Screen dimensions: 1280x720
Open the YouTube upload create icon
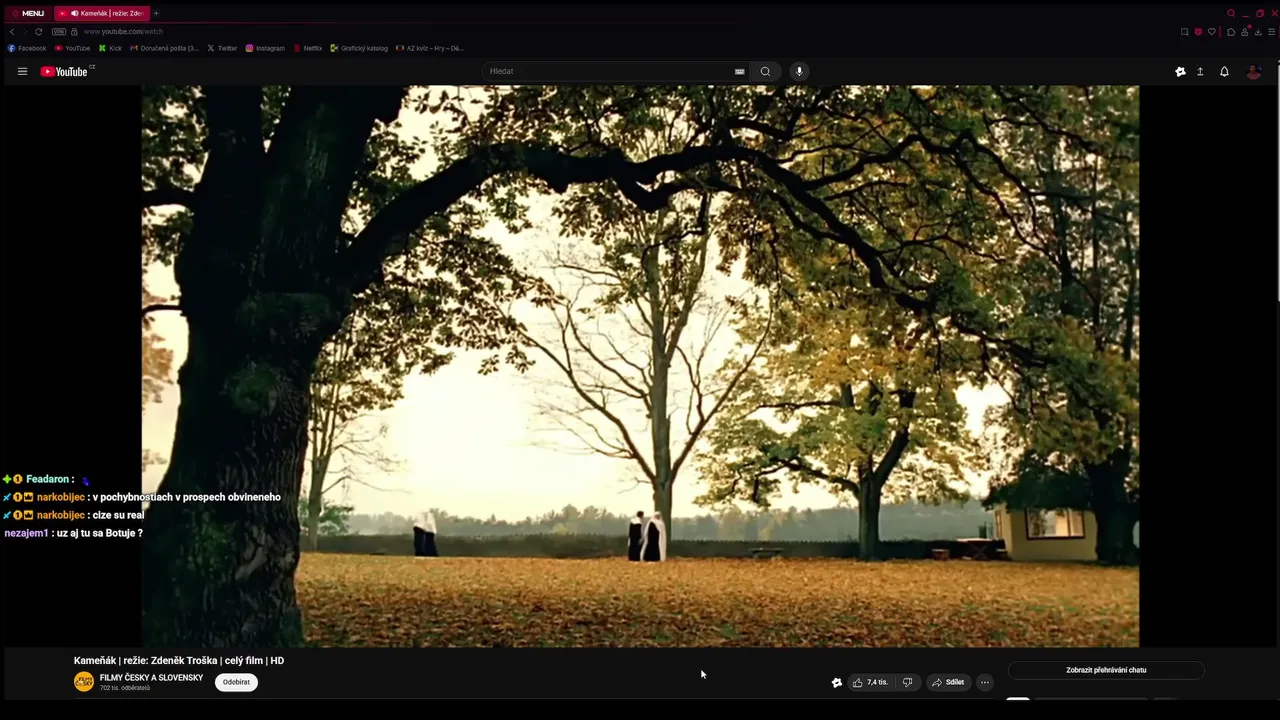(1200, 71)
